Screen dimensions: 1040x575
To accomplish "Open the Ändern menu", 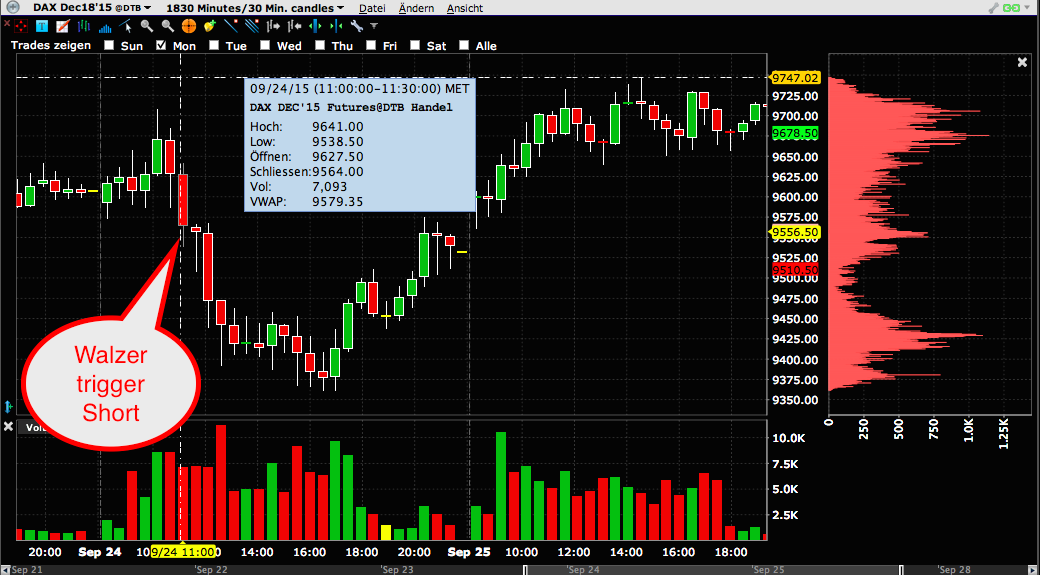I will click(x=417, y=8).
